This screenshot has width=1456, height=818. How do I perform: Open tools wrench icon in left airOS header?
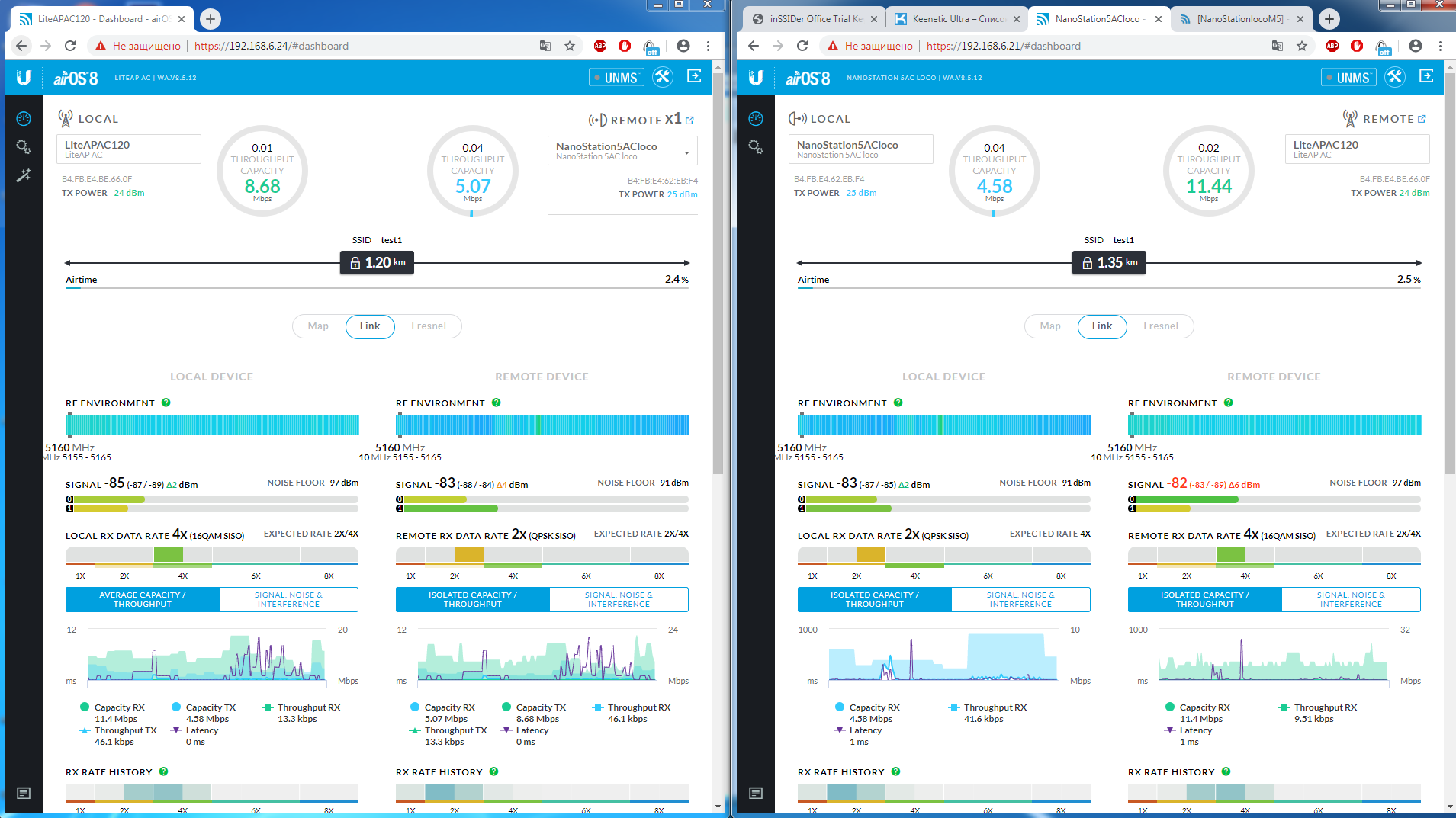tap(663, 77)
